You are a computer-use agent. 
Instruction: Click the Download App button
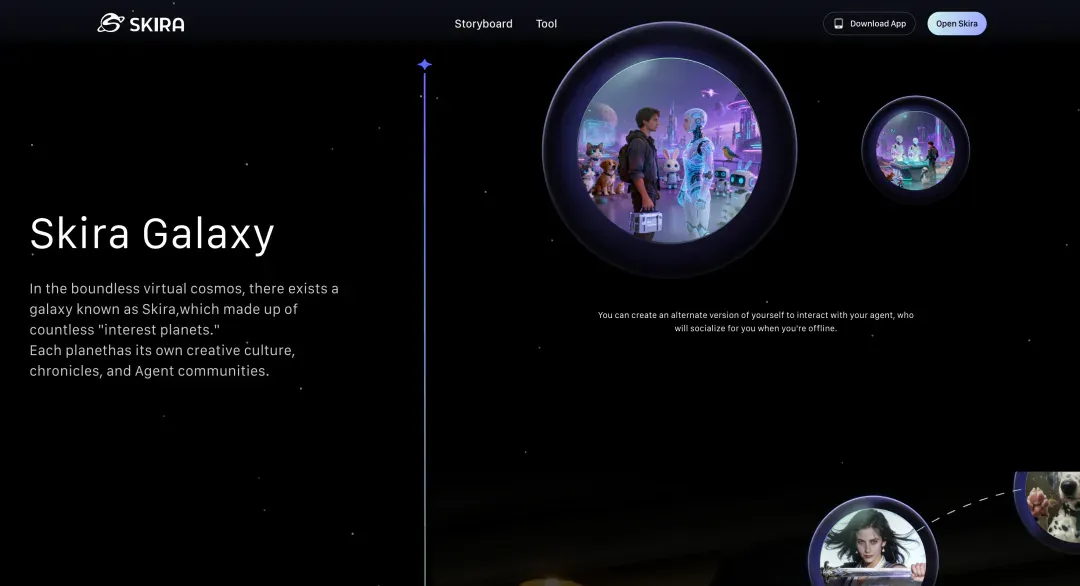click(869, 23)
